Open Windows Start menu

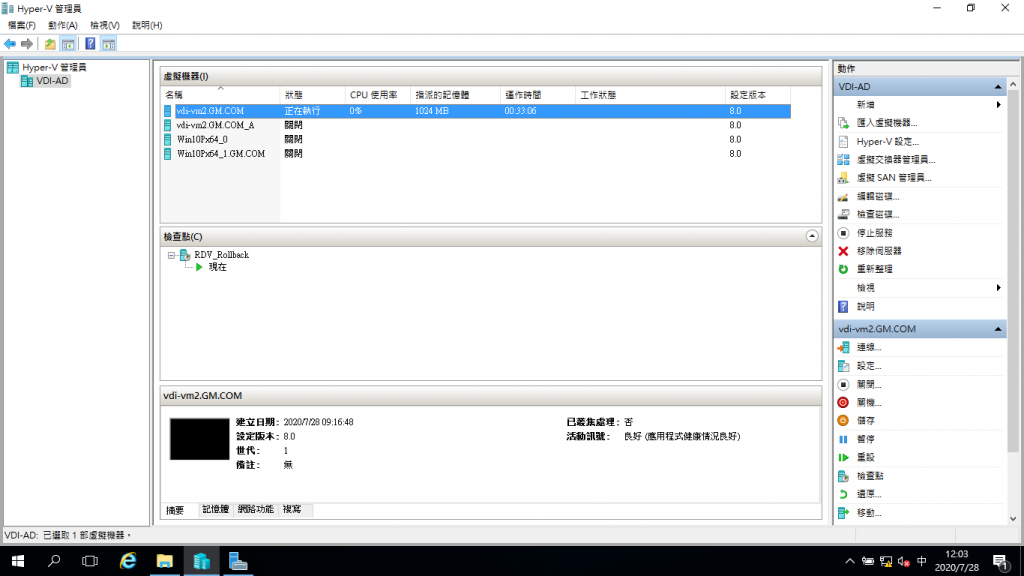point(18,561)
